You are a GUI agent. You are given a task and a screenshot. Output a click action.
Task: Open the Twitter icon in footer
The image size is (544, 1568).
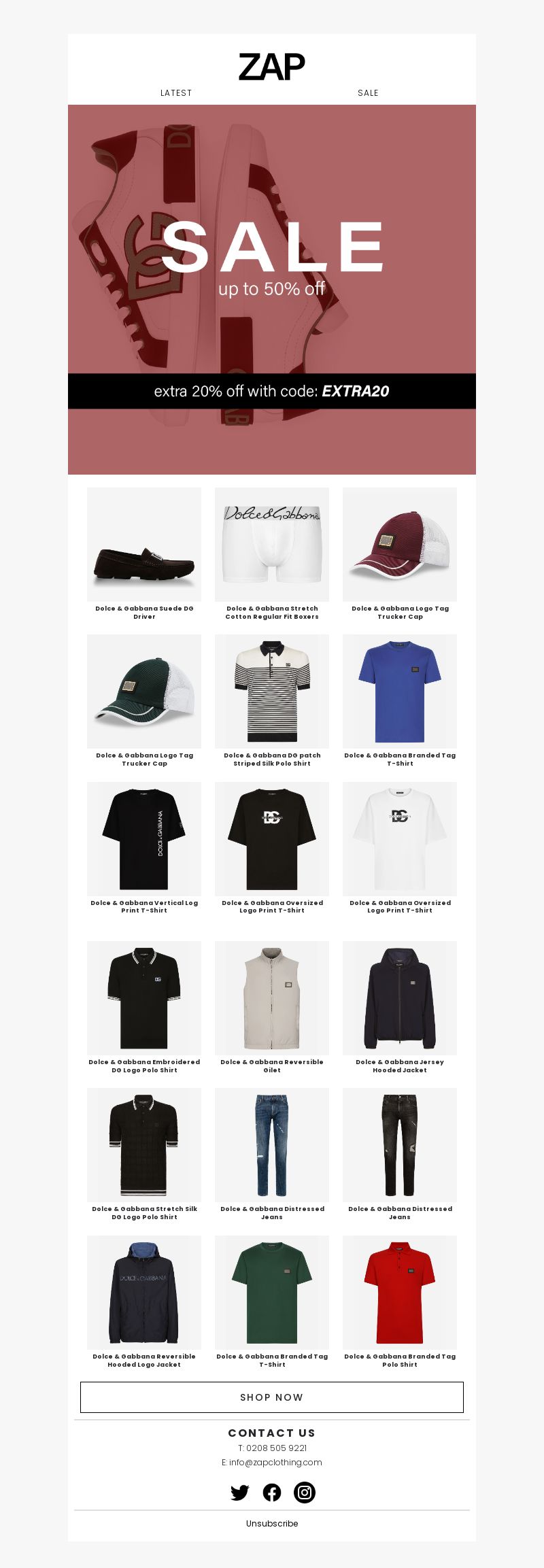click(x=239, y=1493)
